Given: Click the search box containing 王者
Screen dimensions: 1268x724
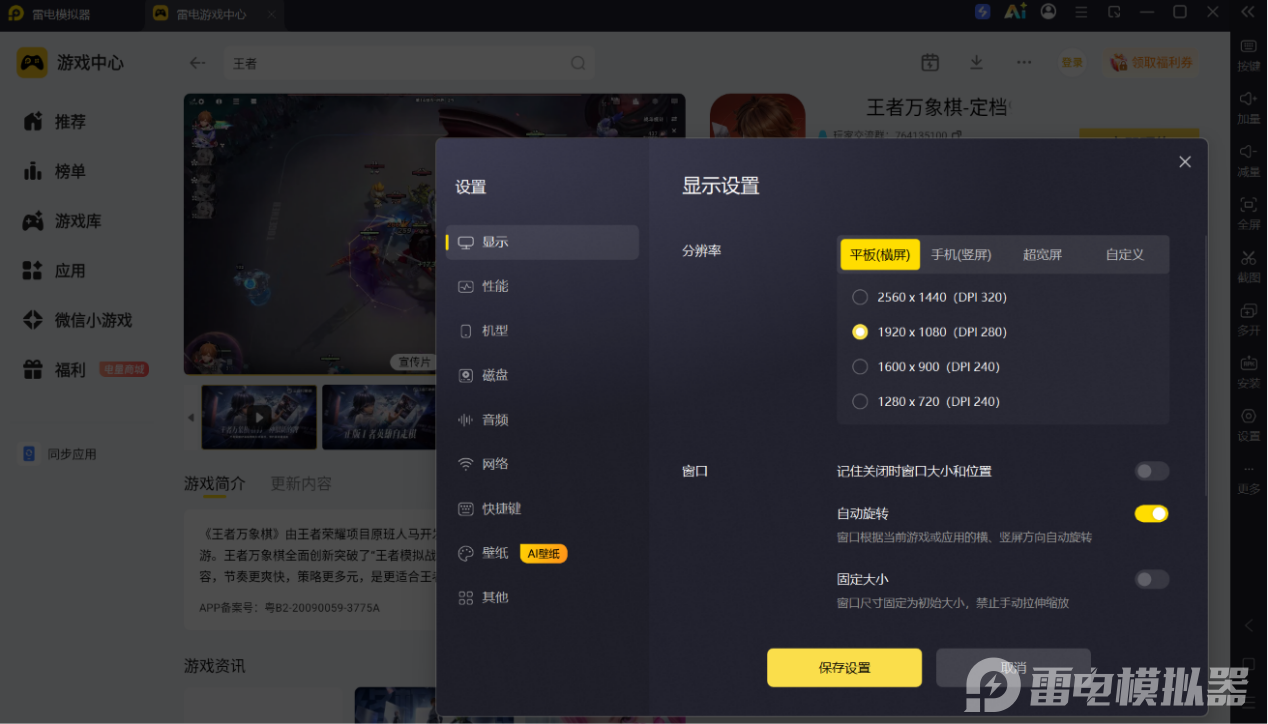Looking at the screenshot, I should (410, 63).
